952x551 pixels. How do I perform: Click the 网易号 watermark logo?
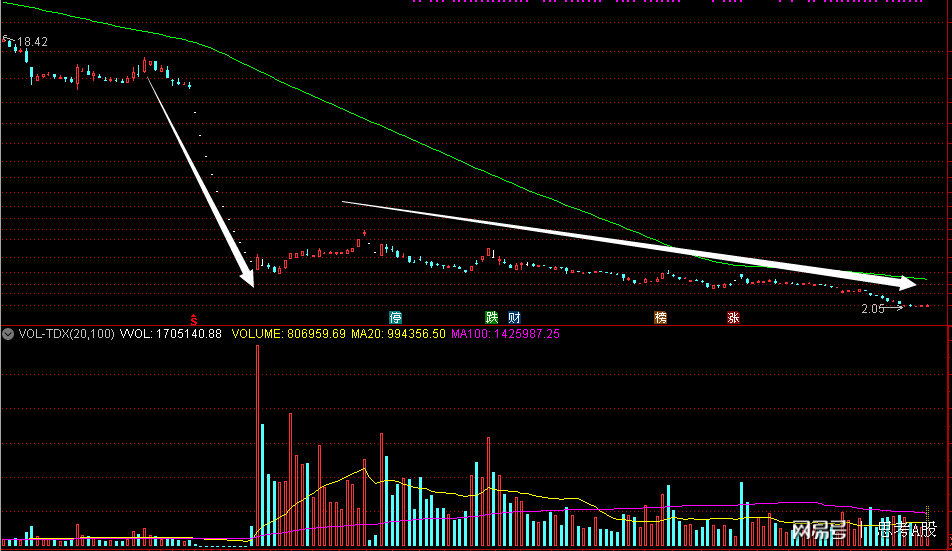[818, 529]
